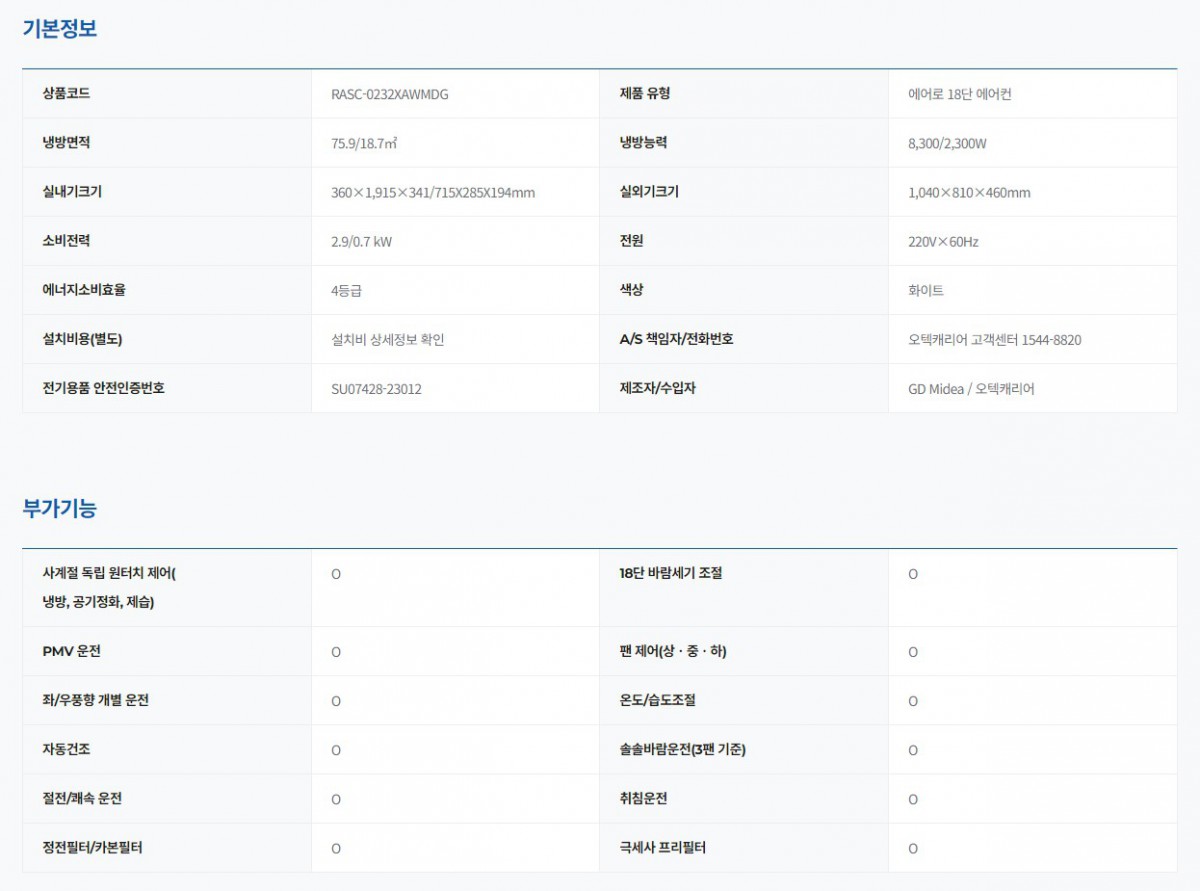
Task: Click the 화이트 color value
Action: (x=925, y=291)
